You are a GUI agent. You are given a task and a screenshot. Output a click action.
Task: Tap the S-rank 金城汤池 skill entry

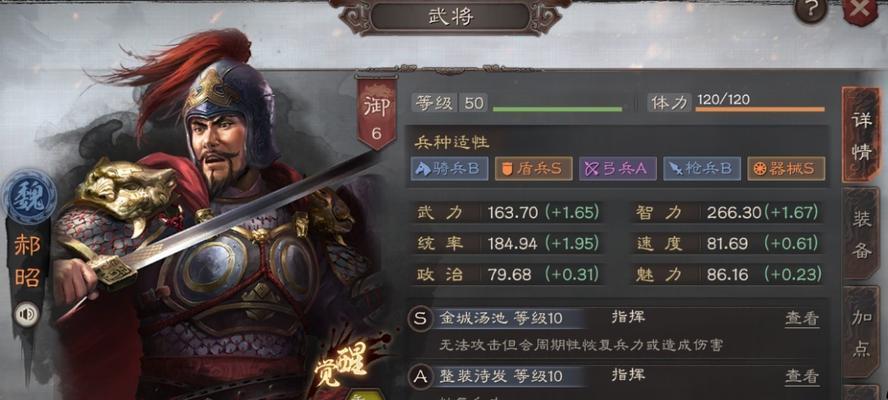coord(501,318)
